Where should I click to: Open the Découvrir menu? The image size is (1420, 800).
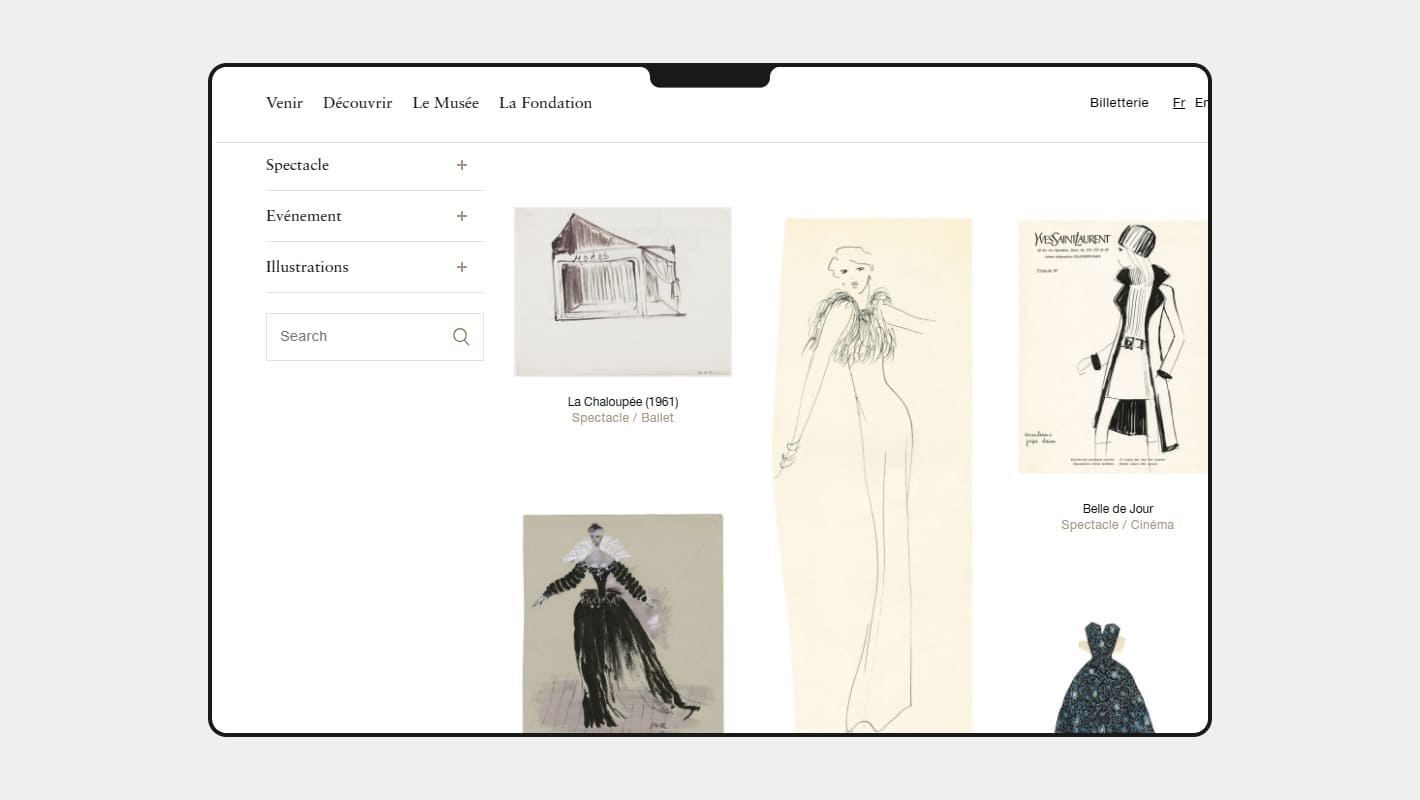pyautogui.click(x=357, y=103)
